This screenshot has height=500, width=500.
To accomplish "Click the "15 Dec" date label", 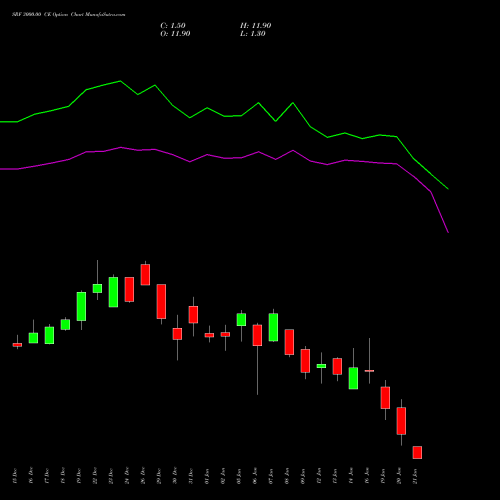I will click(x=14, y=476).
